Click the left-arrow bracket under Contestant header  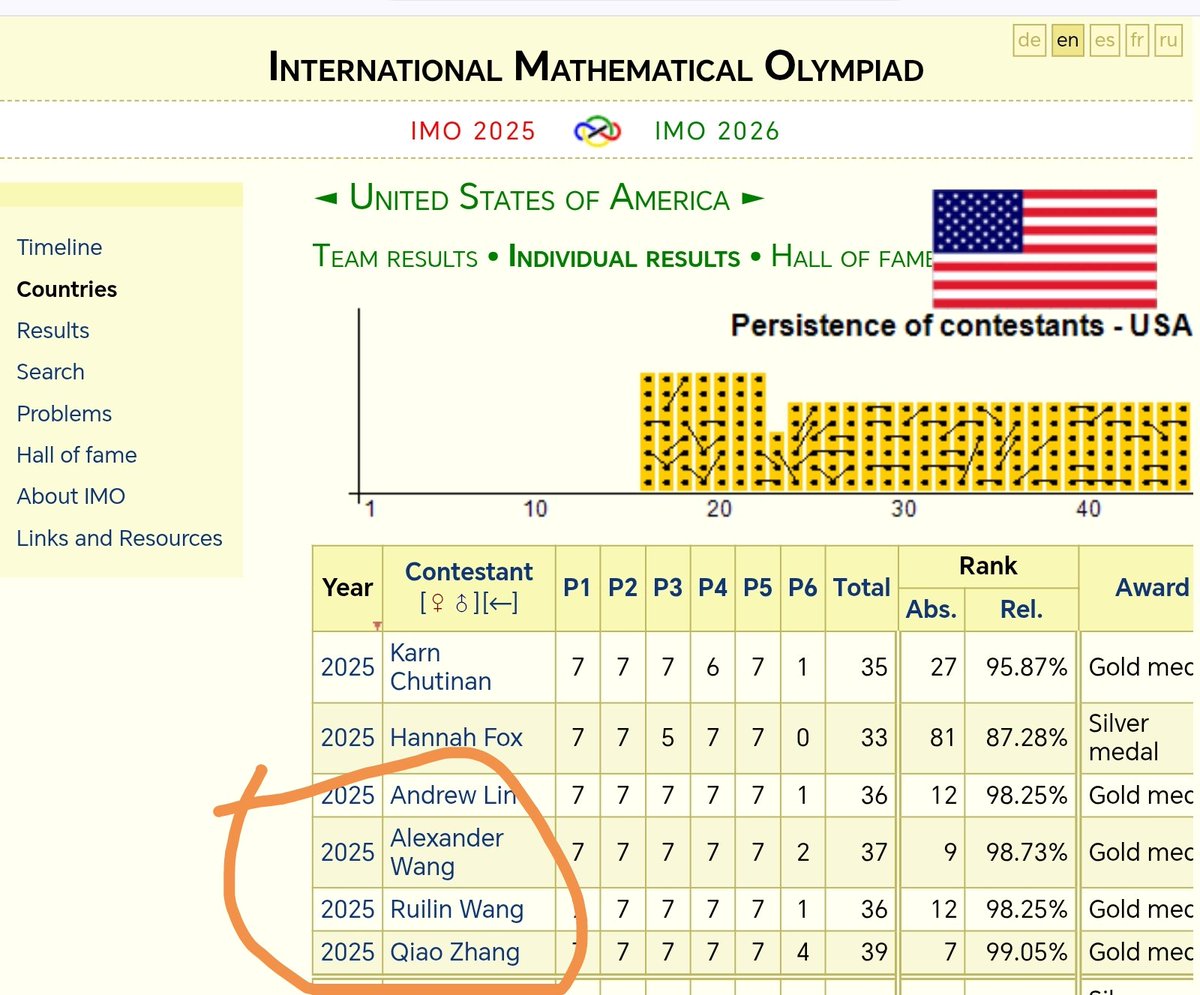coord(499,603)
